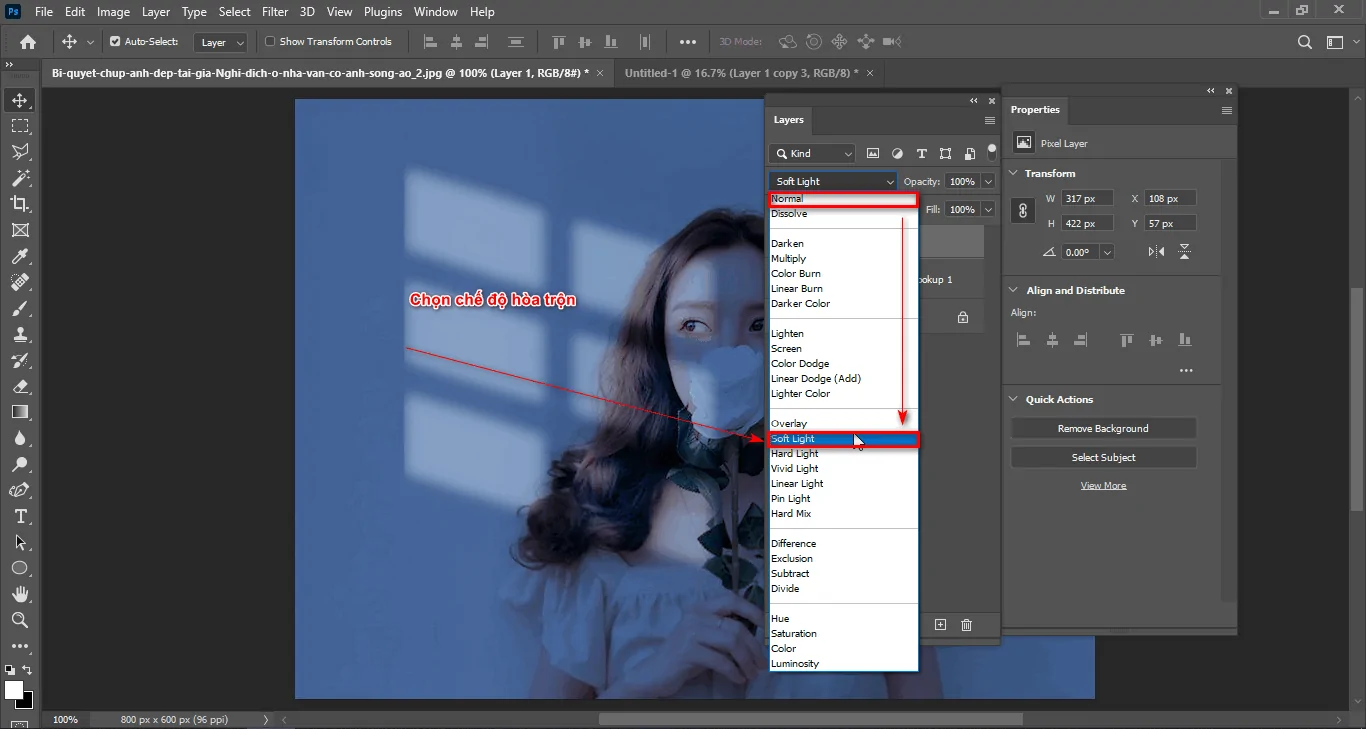Toggle the width-height link in Transform
The image size is (1366, 729).
[x=1021, y=210]
